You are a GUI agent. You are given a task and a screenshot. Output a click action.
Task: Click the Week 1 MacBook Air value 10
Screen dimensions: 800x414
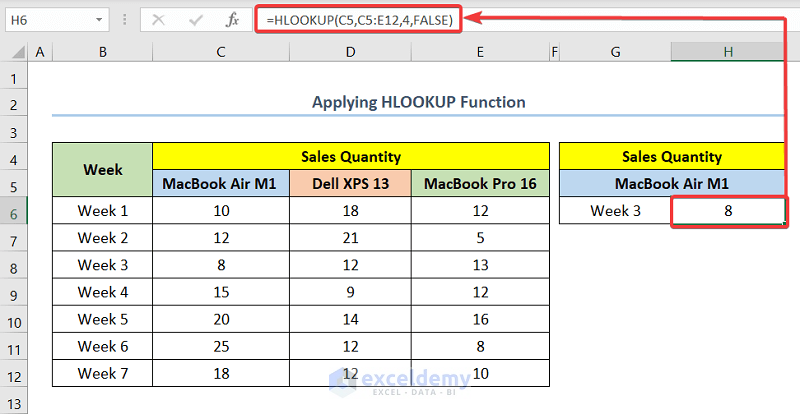pos(221,210)
